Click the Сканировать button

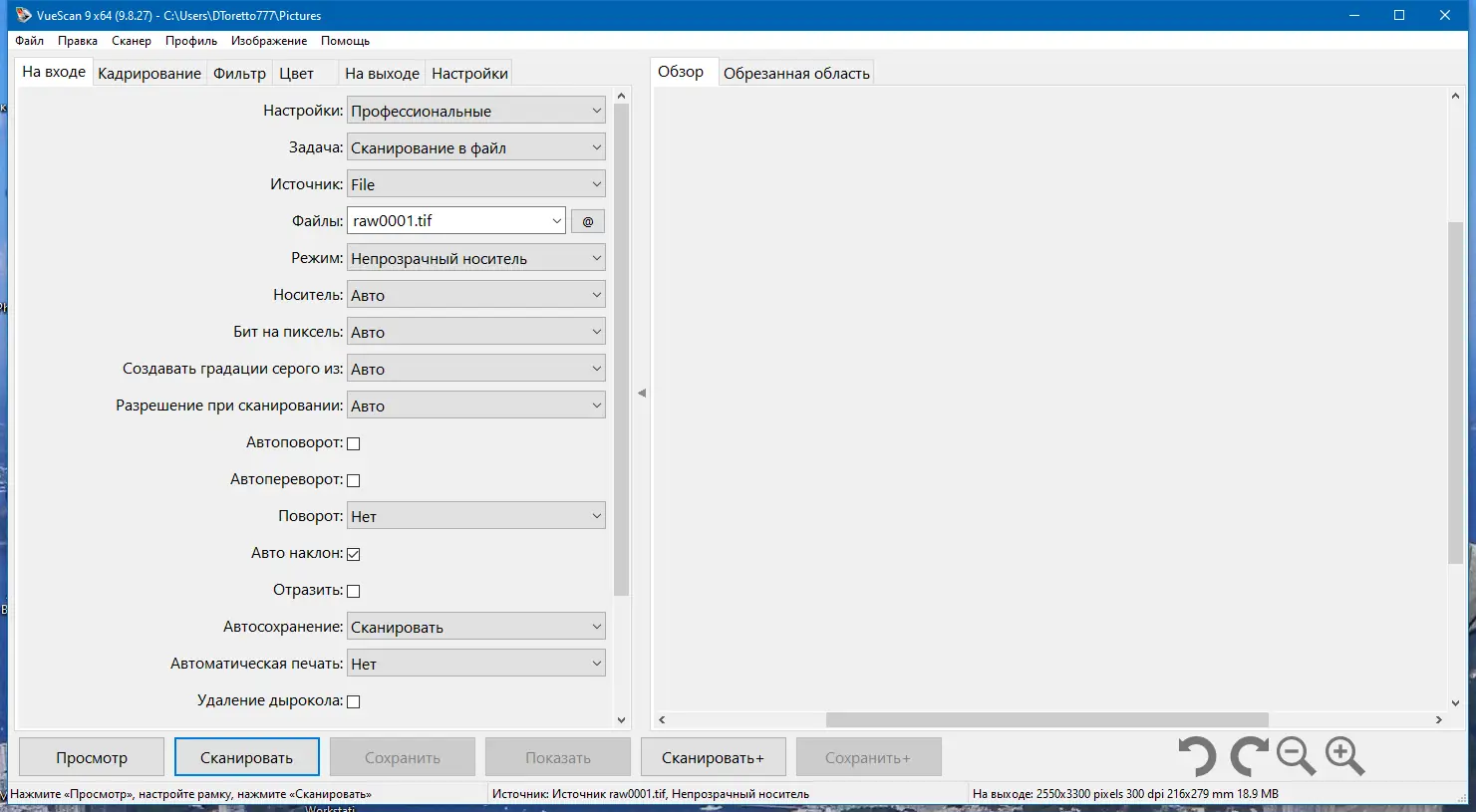pyautogui.click(x=247, y=757)
